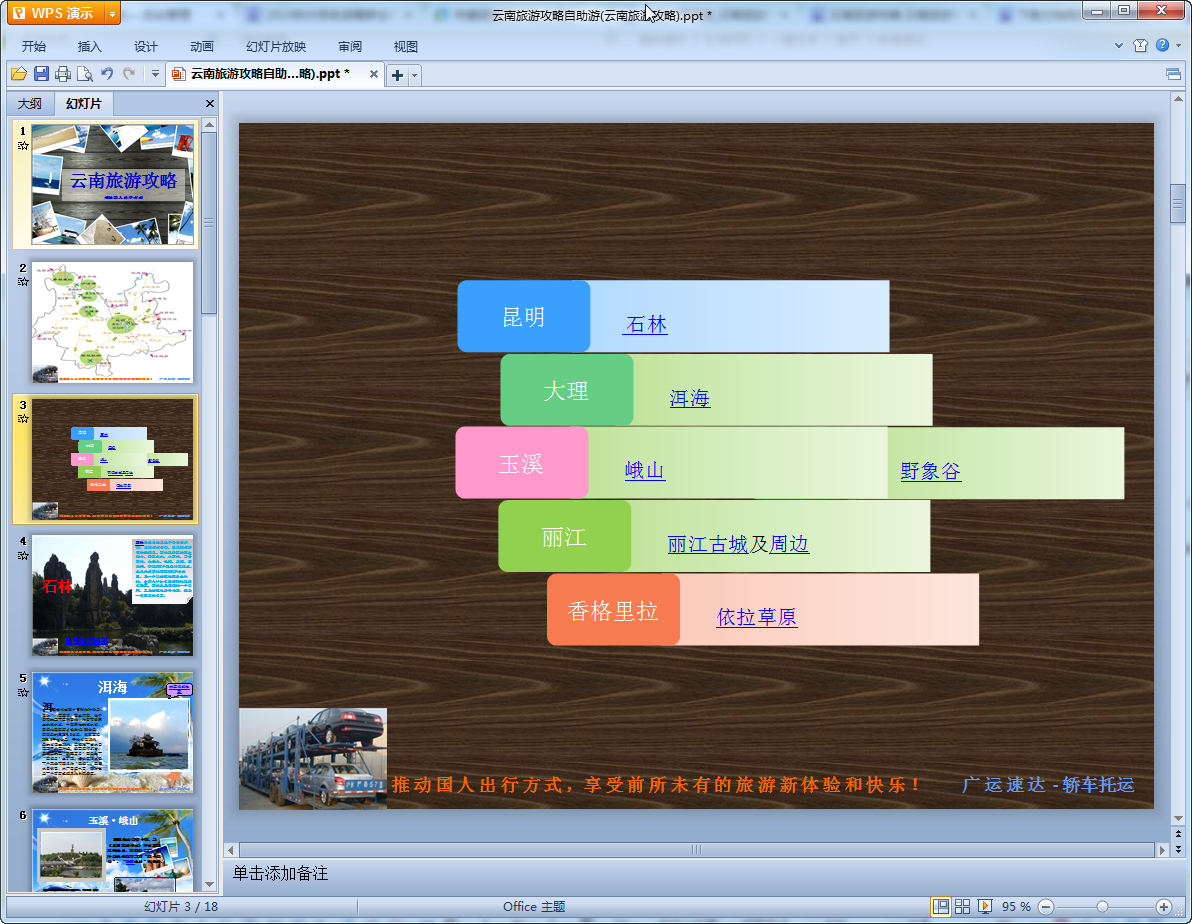Open the 动画 menu
This screenshot has height=924, width=1192.
click(x=202, y=46)
